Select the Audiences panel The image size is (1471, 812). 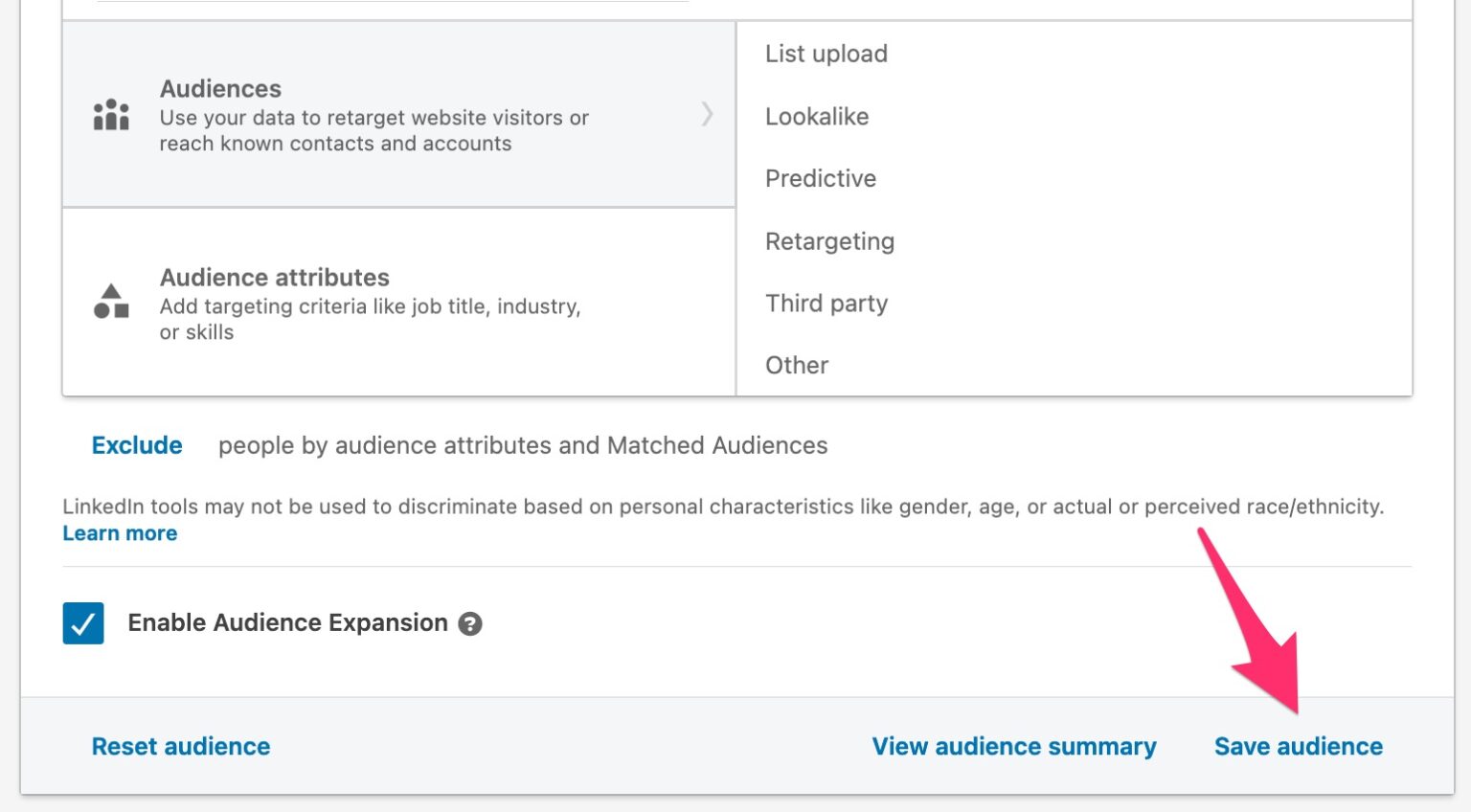pos(383,114)
